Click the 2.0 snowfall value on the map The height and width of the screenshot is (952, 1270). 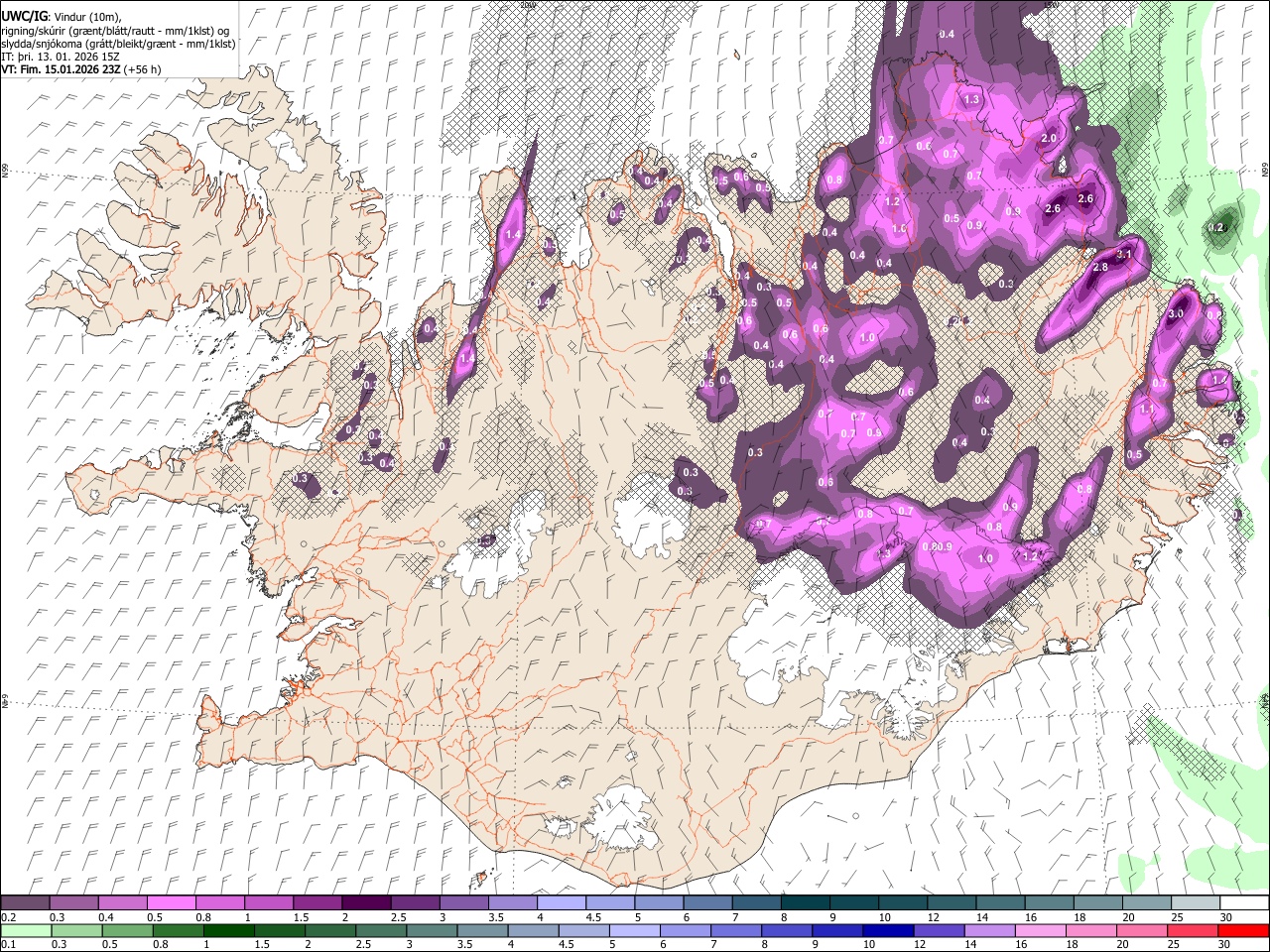1049,139
